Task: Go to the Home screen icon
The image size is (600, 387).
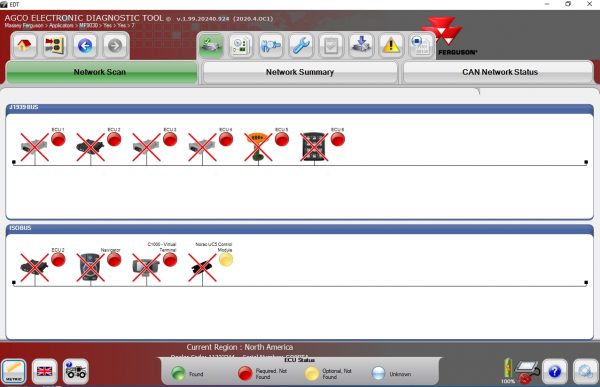Action: (x=24, y=46)
